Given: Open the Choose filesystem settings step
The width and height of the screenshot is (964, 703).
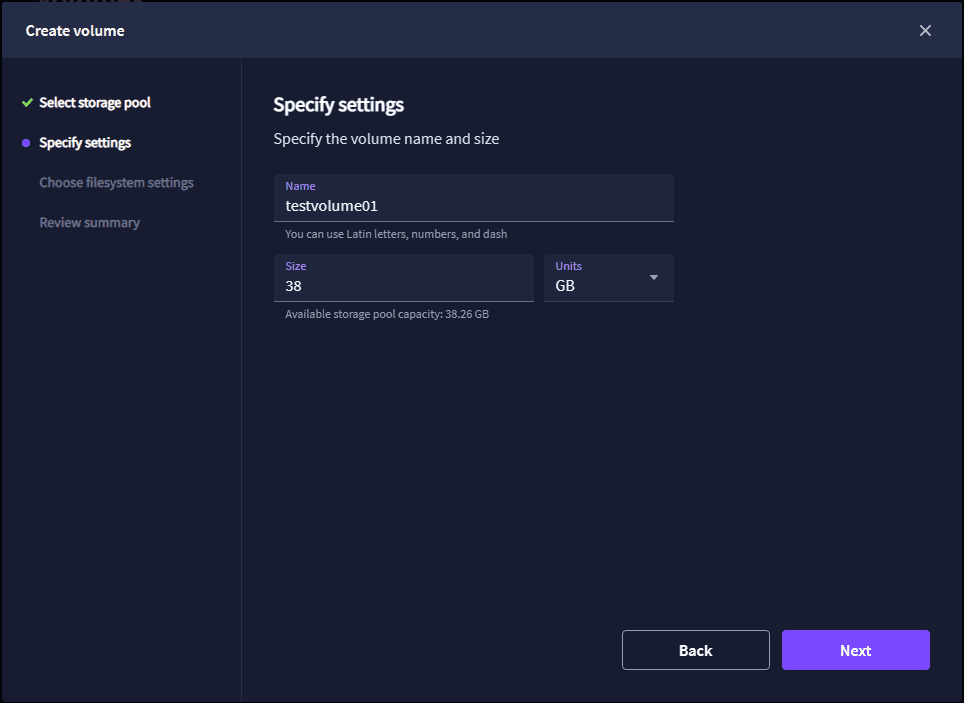Looking at the screenshot, I should pos(116,183).
